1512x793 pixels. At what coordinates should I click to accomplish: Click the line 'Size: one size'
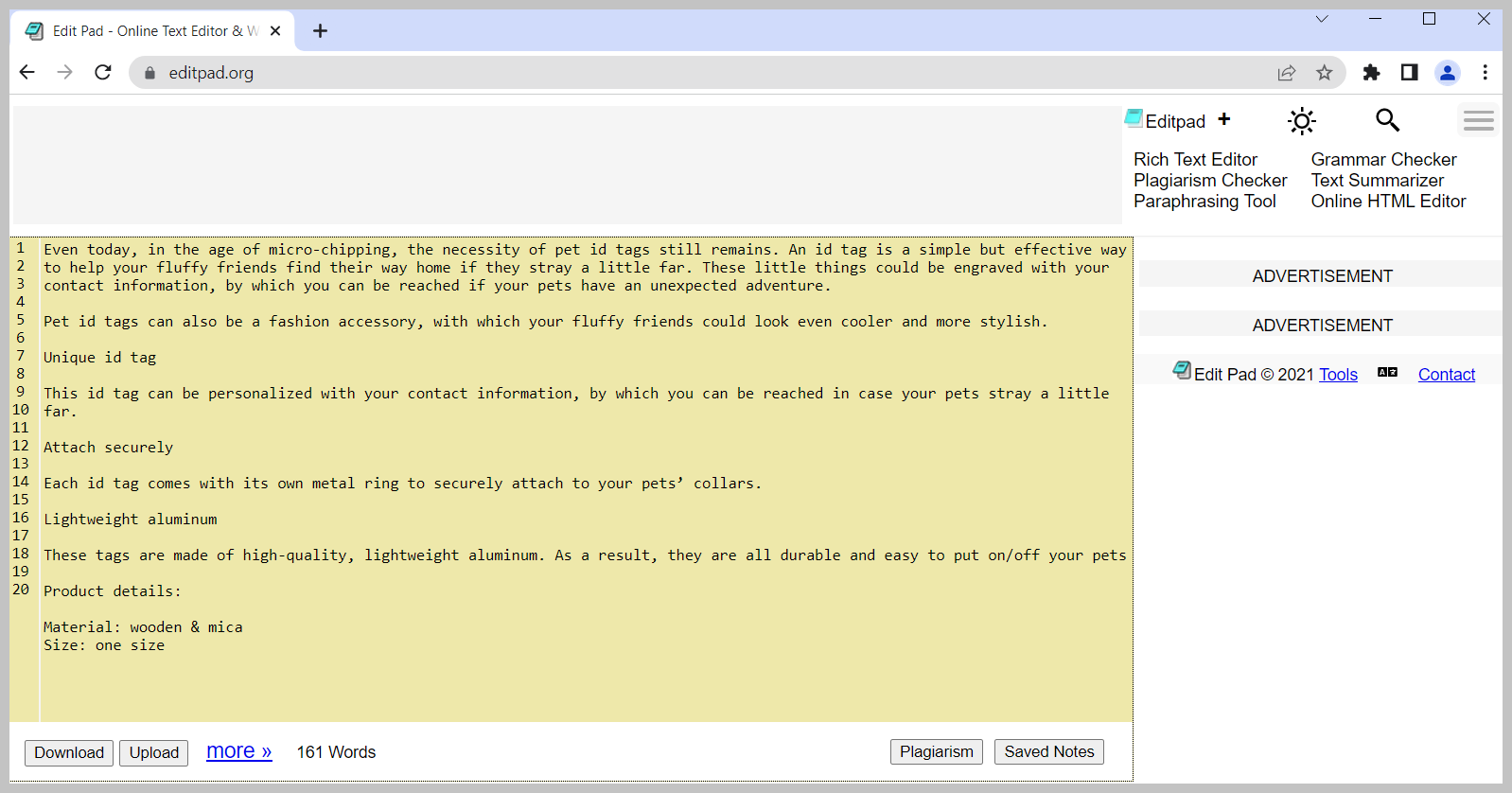pos(104,645)
